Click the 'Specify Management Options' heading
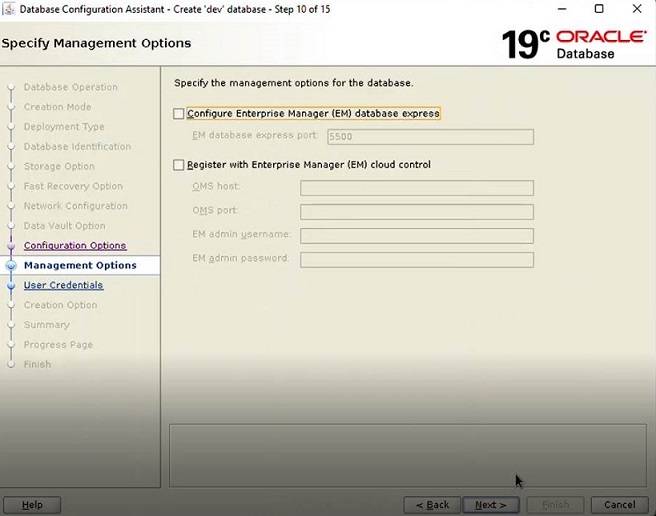The height and width of the screenshot is (516, 656). 96,43
